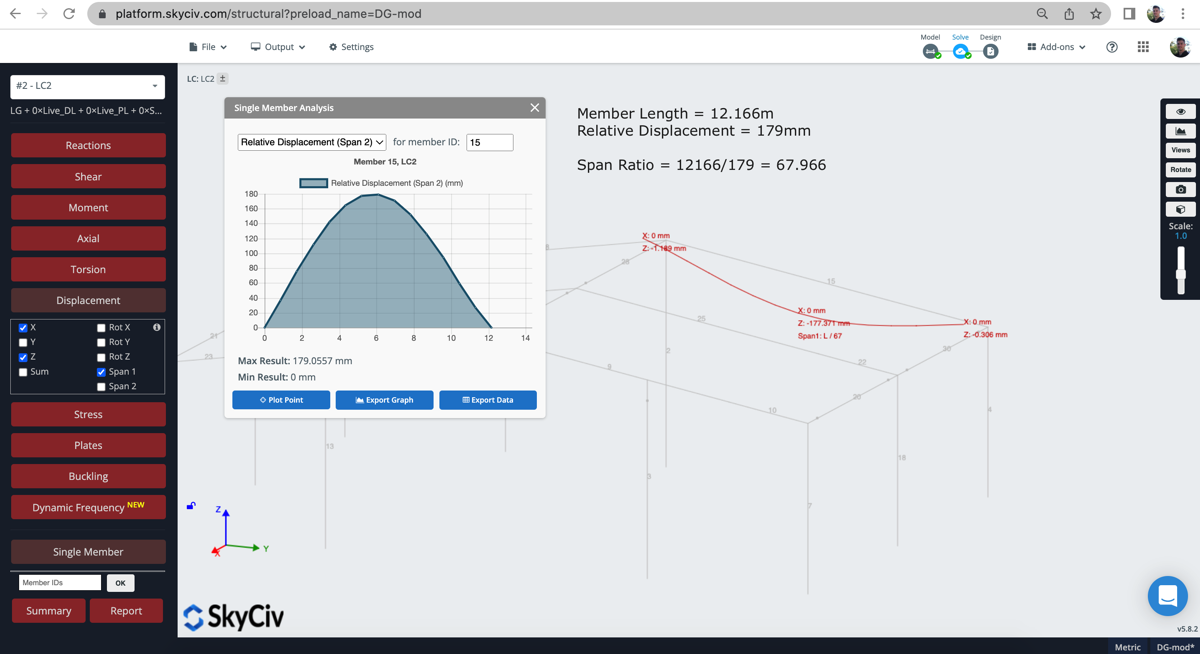The height and width of the screenshot is (654, 1200).
Task: Open the help question mark icon
Action: click(x=1112, y=47)
